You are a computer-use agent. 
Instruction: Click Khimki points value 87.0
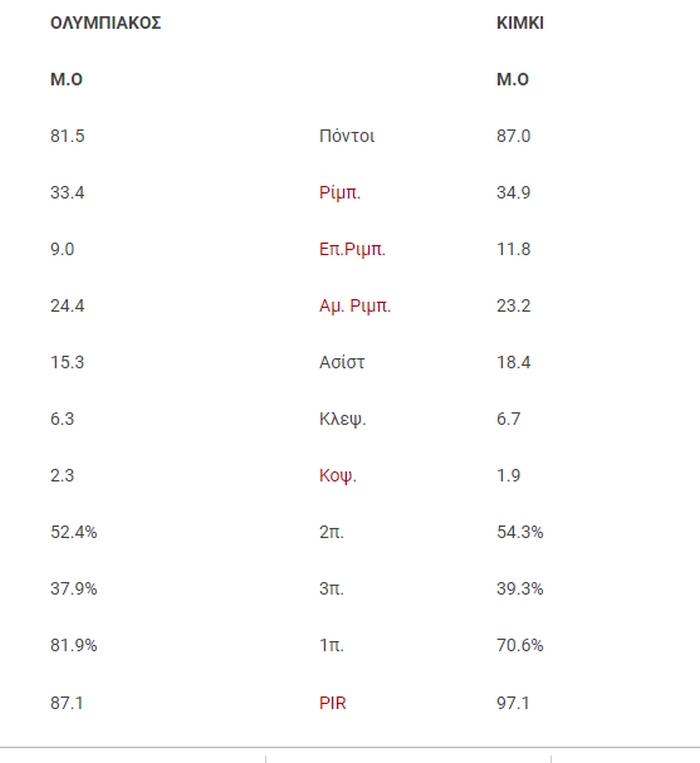click(x=513, y=136)
